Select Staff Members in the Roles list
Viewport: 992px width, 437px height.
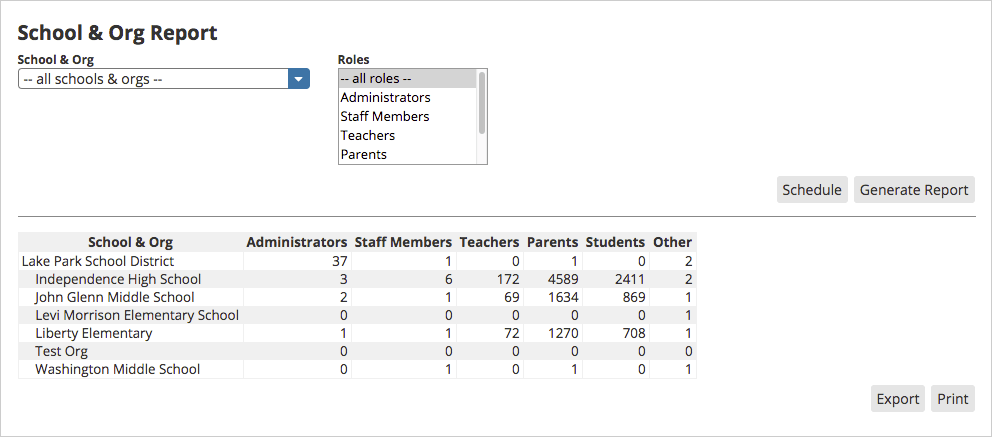click(x=407, y=116)
